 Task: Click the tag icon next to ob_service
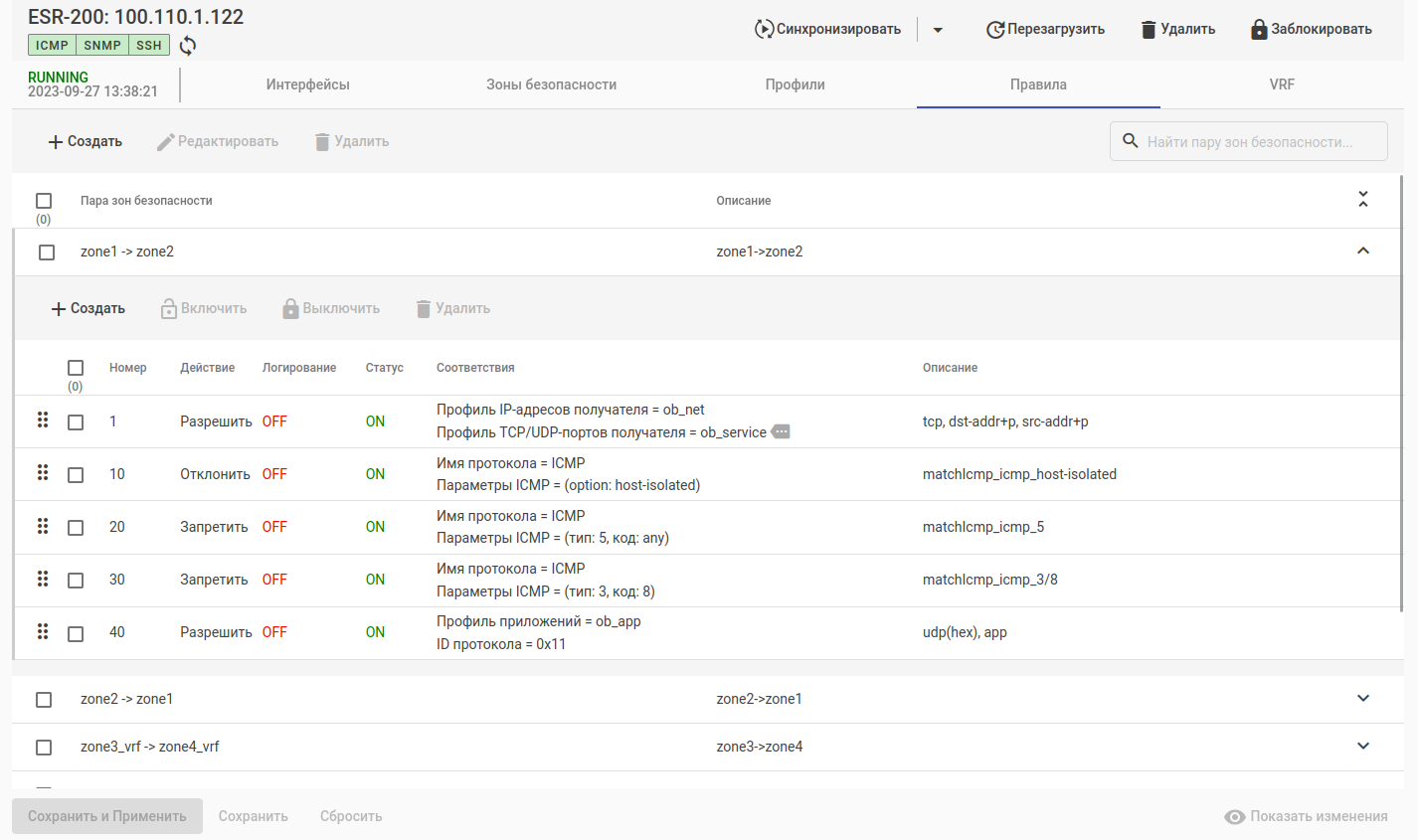point(781,431)
